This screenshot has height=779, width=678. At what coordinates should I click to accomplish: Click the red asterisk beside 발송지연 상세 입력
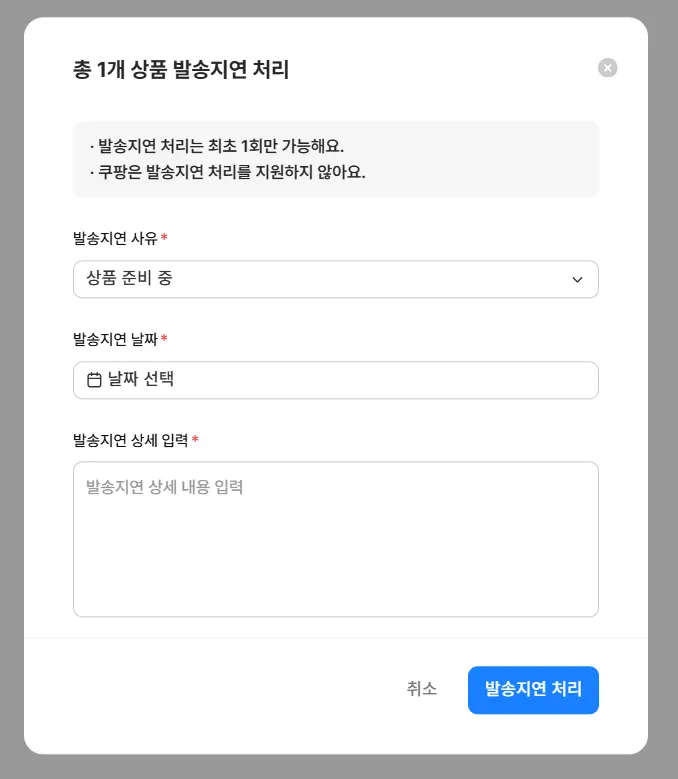[x=195, y=440]
